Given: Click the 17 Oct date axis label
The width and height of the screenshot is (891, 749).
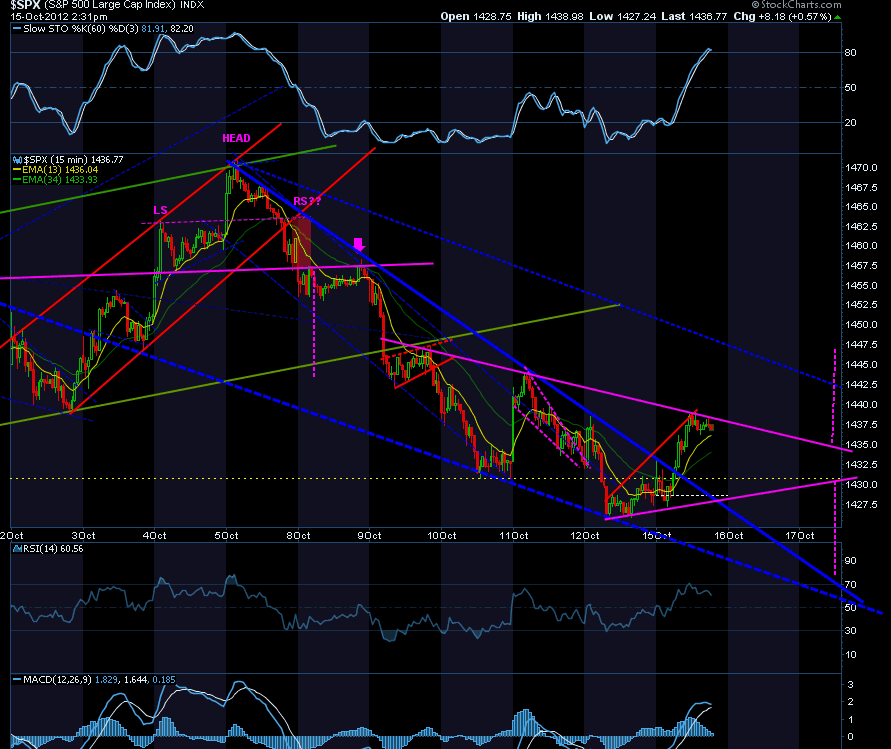Looking at the screenshot, I should point(800,536).
